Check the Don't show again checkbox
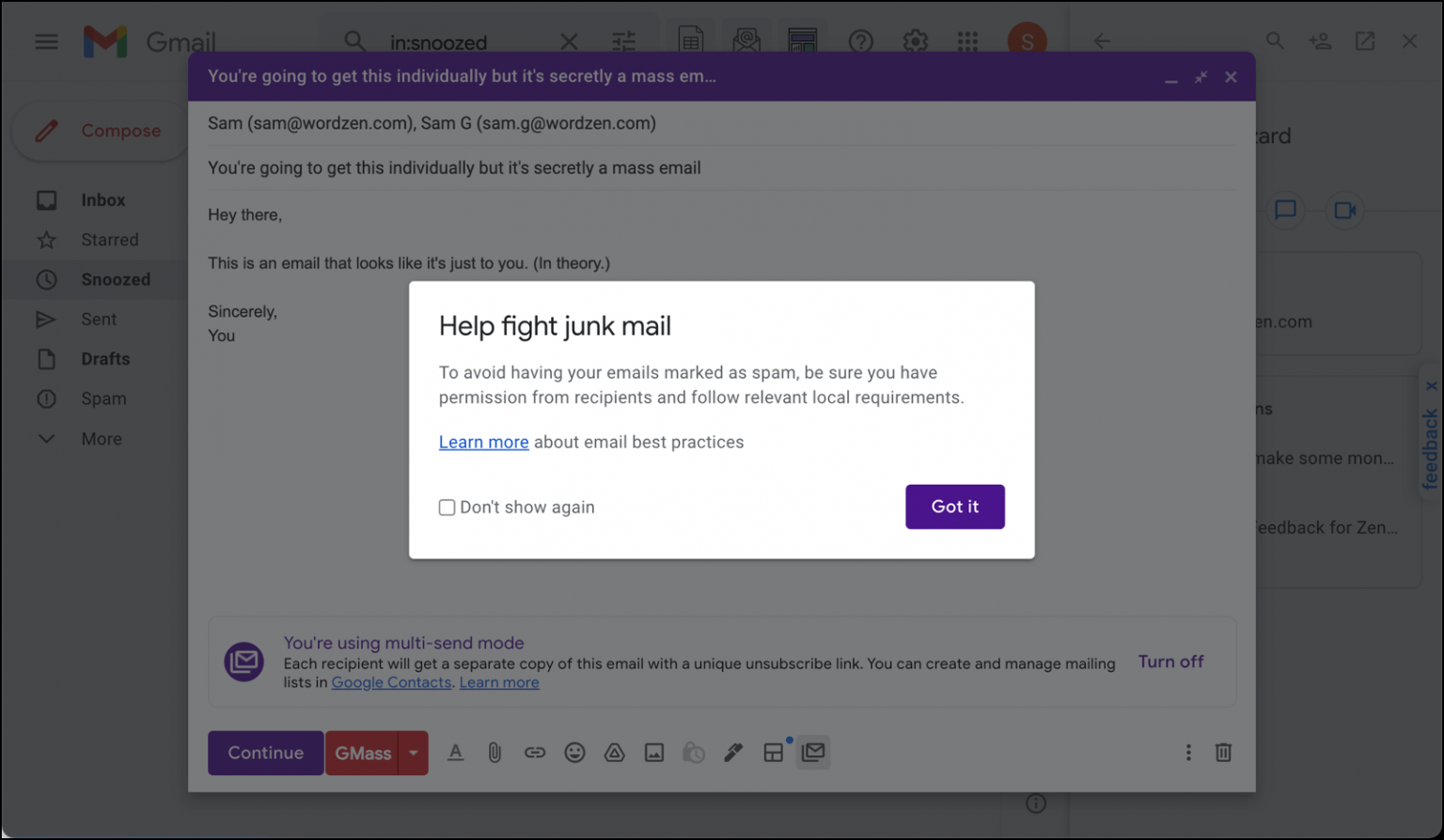 [447, 507]
